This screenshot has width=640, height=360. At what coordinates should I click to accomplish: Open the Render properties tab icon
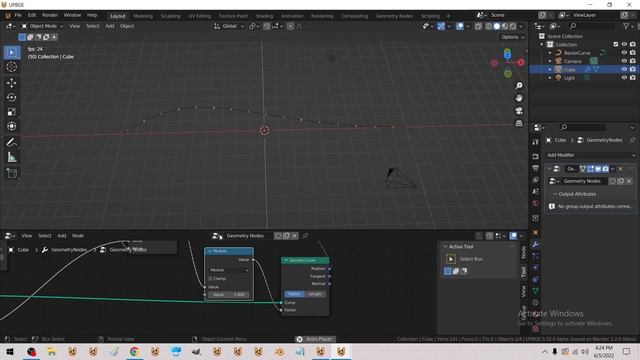[536, 157]
